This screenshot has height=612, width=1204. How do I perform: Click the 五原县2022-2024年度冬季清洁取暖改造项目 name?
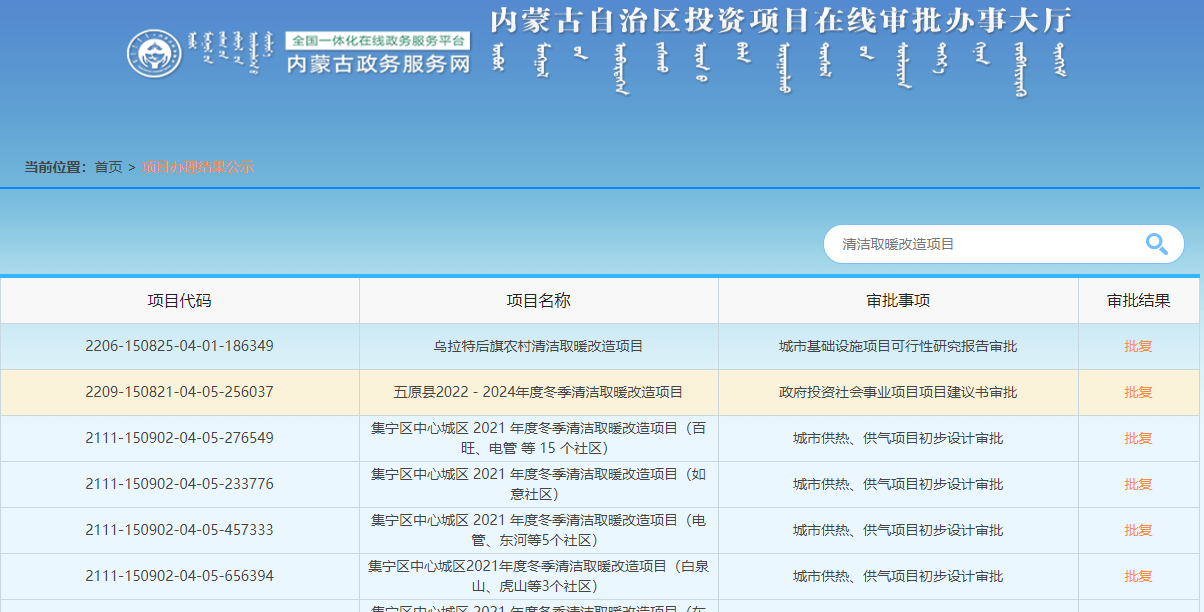point(538,392)
